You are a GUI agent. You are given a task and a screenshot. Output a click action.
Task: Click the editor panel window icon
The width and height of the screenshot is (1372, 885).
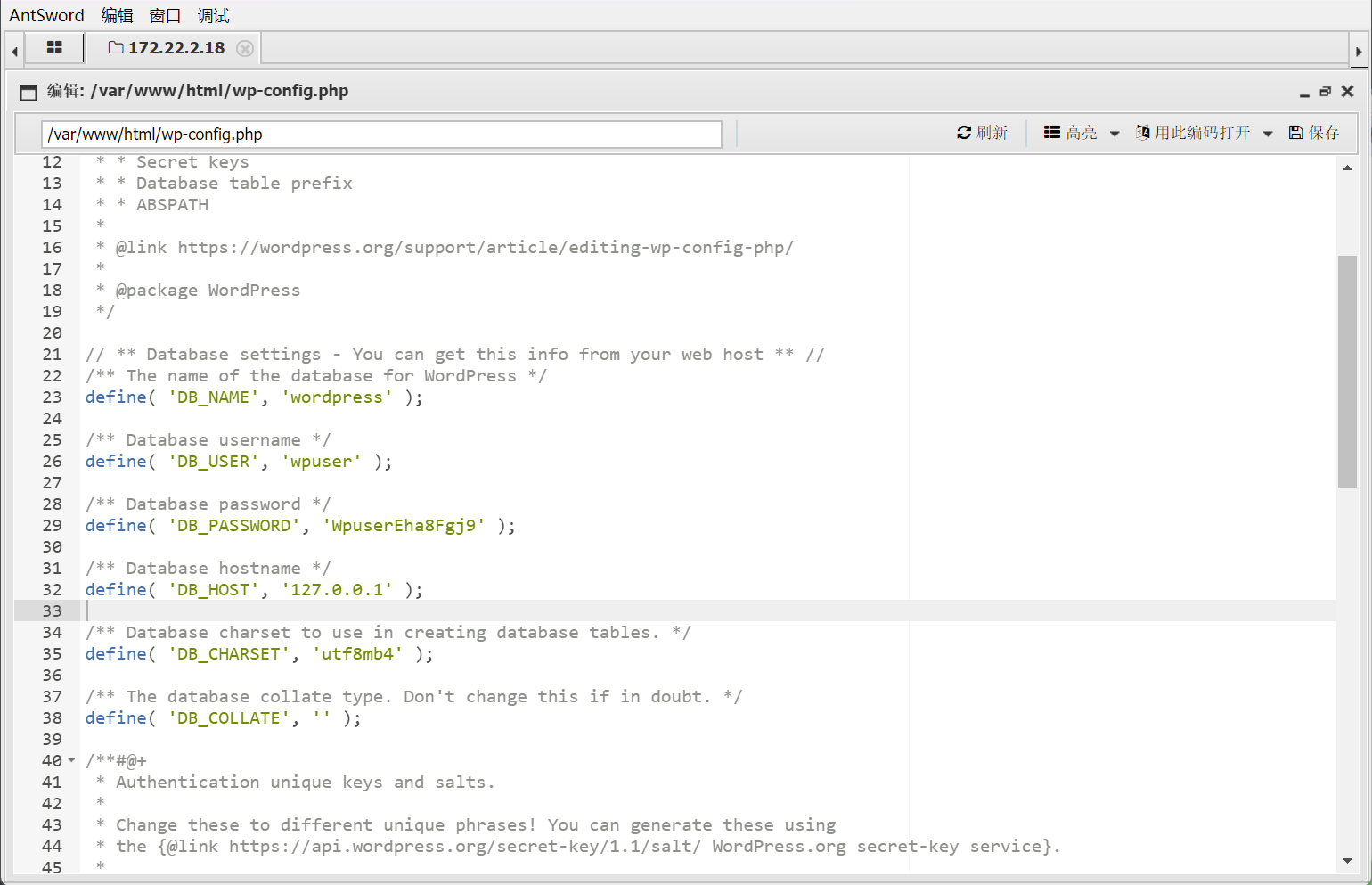pos(29,92)
